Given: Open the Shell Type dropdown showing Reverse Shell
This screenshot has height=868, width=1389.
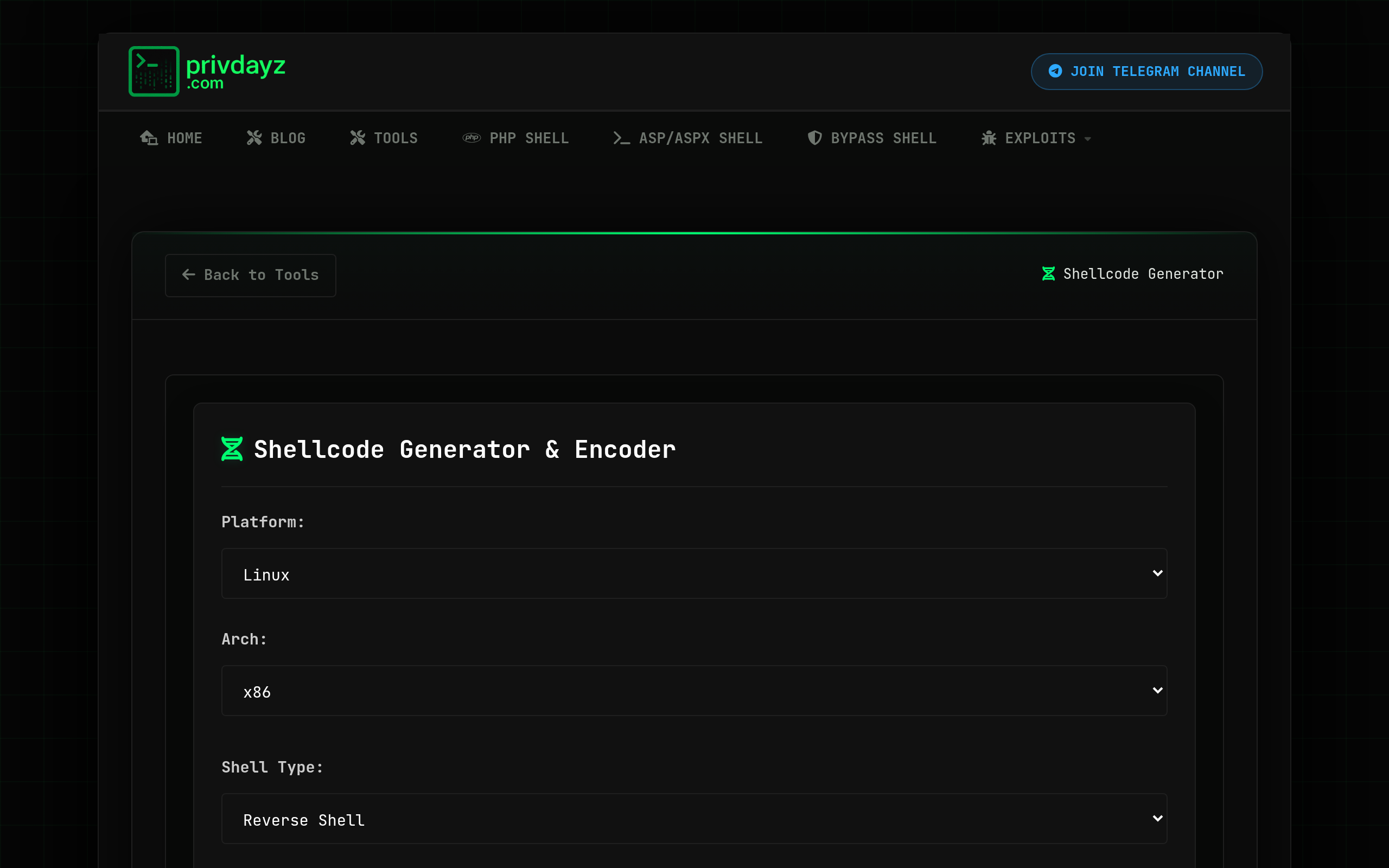Looking at the screenshot, I should click(694, 819).
